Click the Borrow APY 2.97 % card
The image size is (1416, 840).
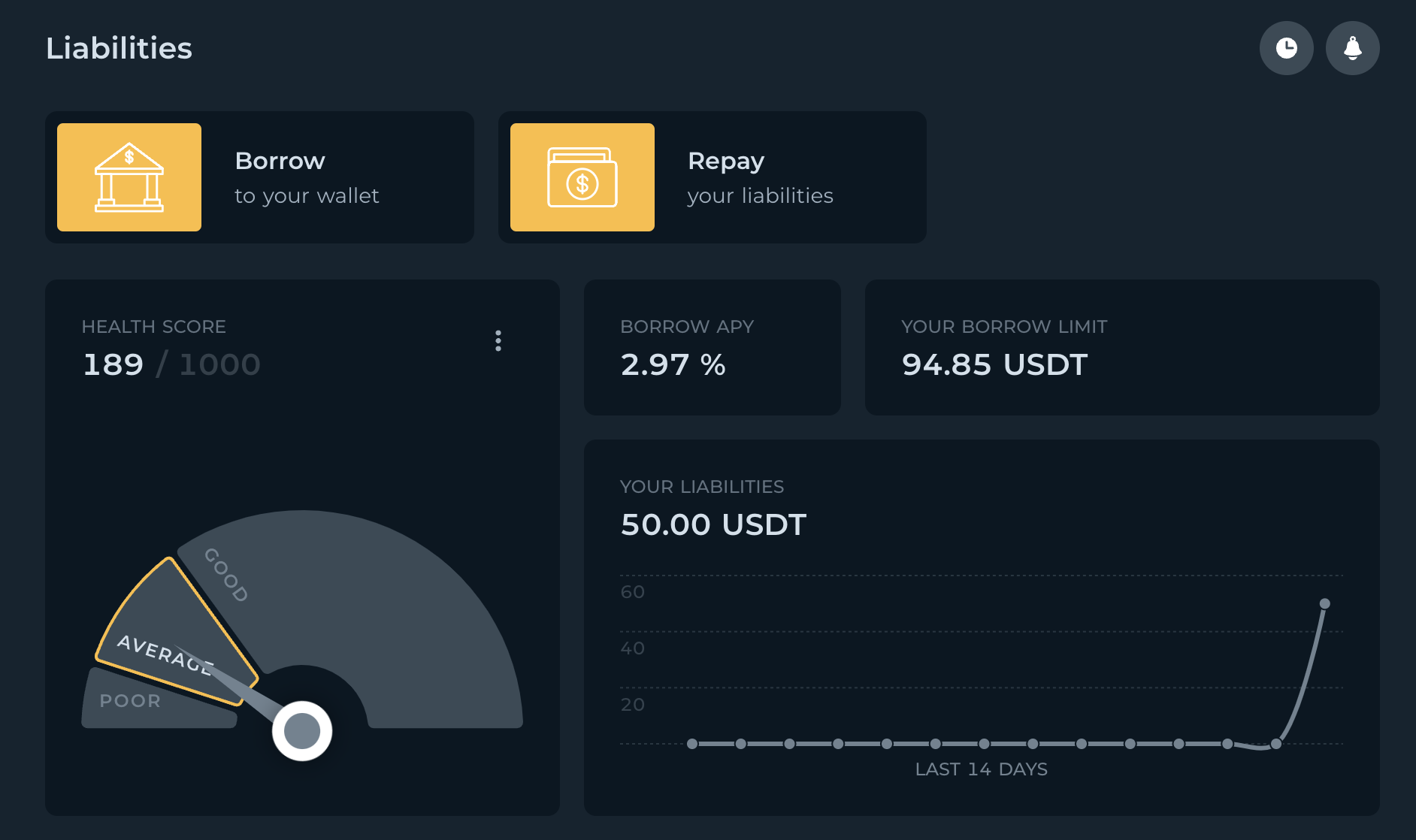[x=712, y=347]
